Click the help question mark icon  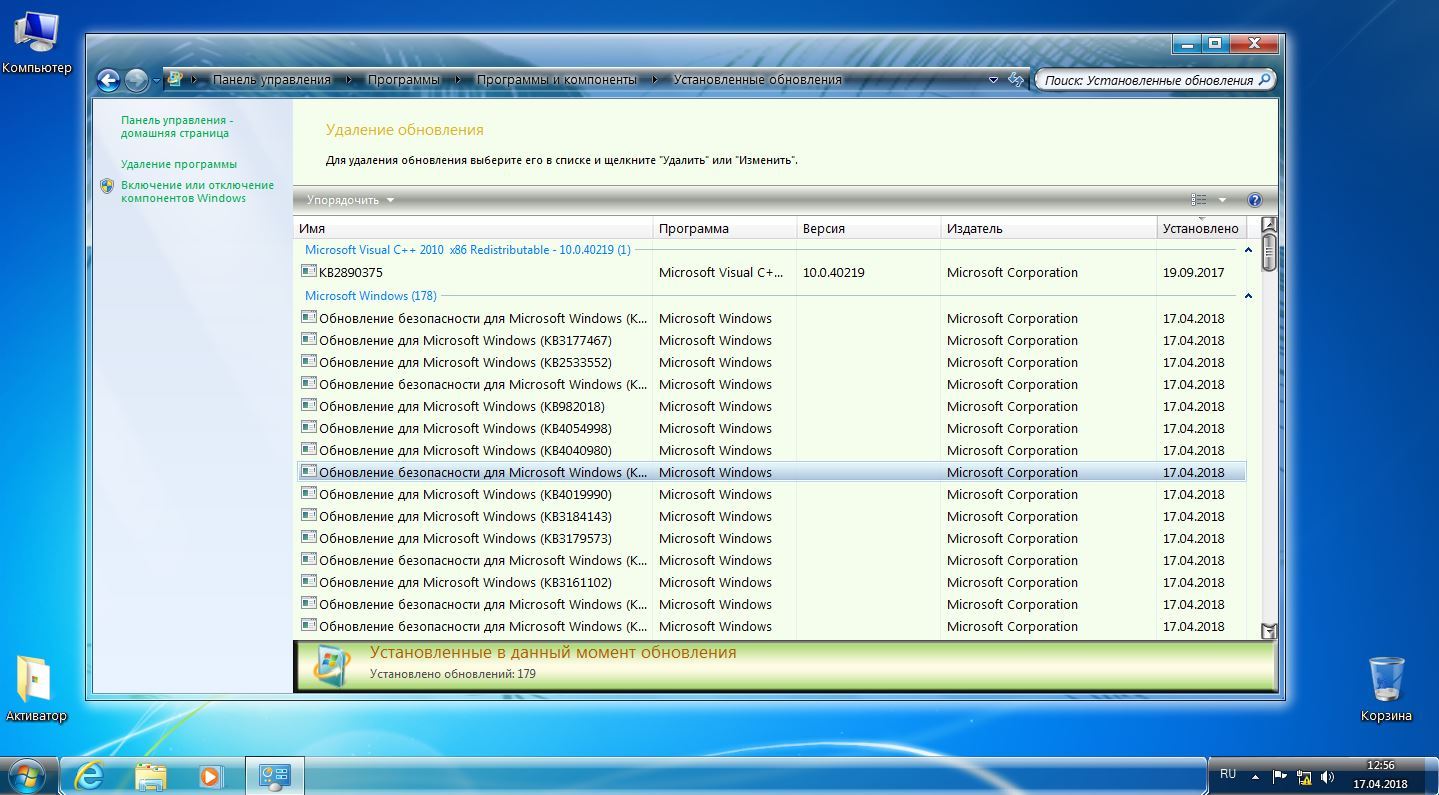1255,200
